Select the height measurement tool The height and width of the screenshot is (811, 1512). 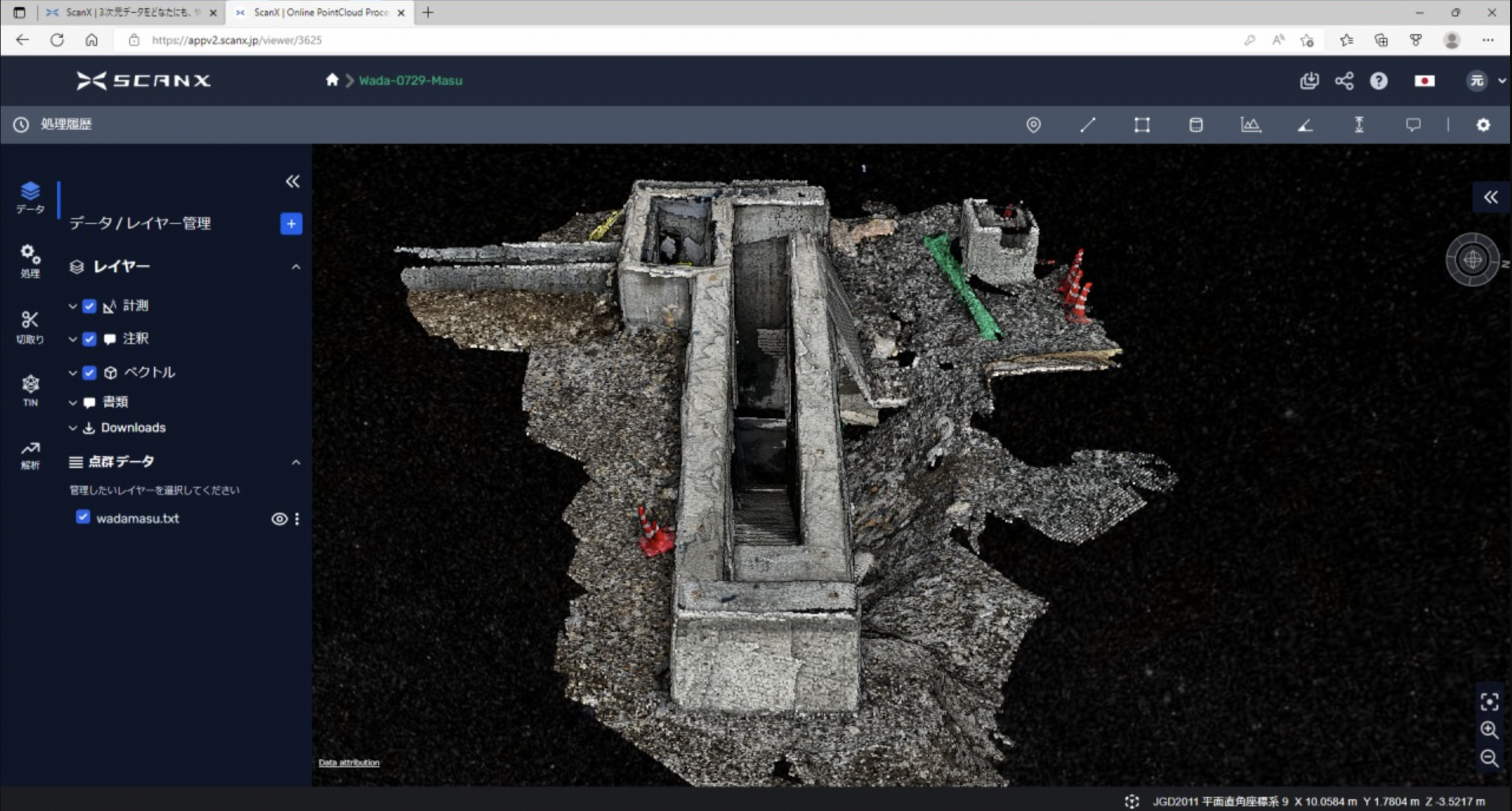pos(1359,125)
